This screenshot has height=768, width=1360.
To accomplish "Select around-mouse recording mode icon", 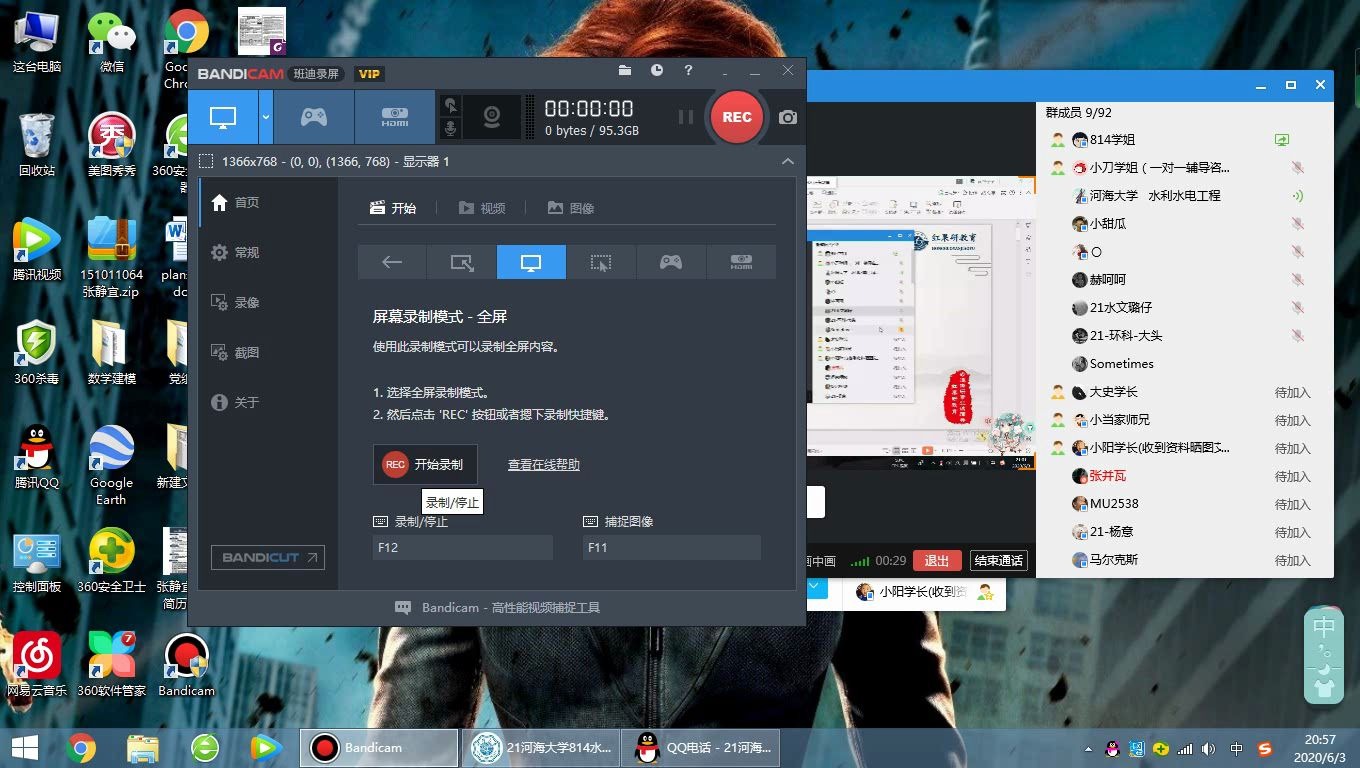I will click(601, 262).
